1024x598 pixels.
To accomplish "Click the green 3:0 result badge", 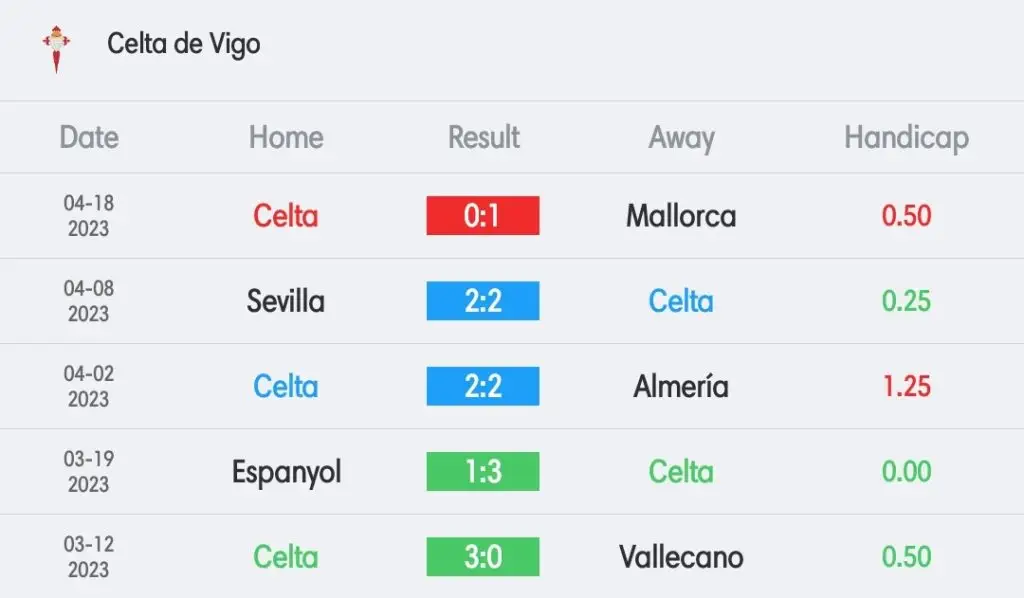I will pos(483,557).
